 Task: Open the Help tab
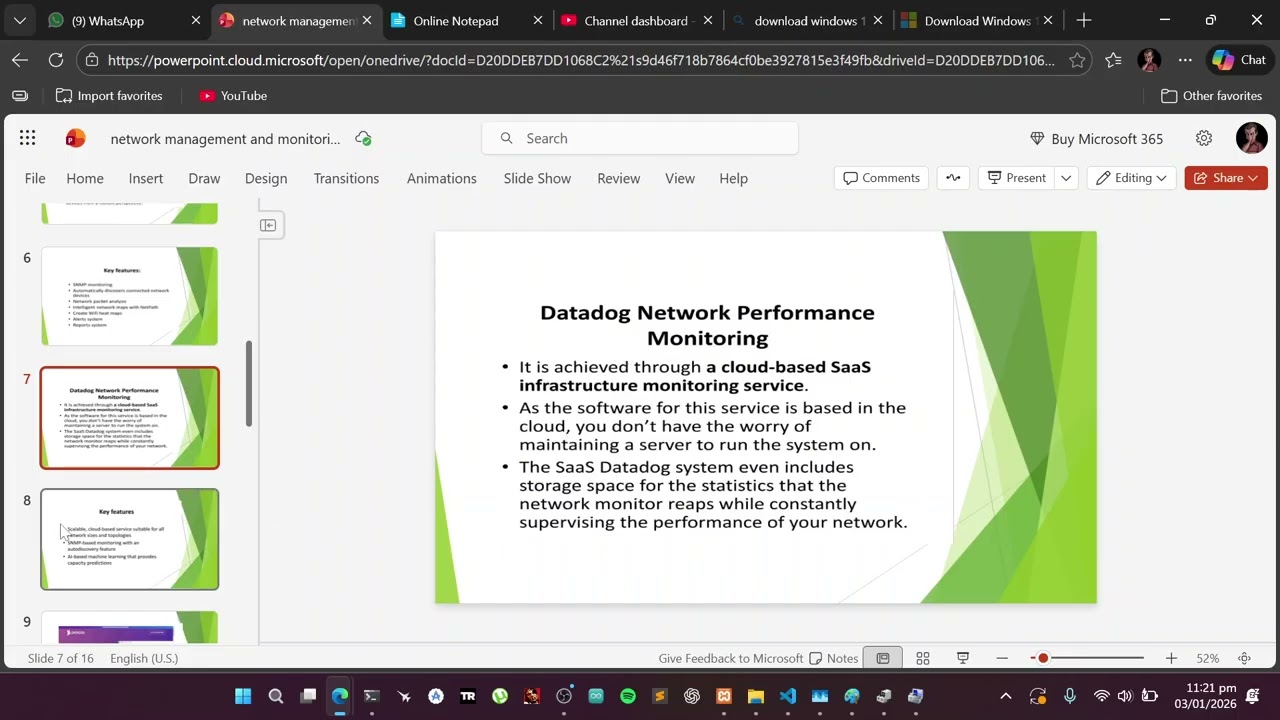(x=733, y=178)
